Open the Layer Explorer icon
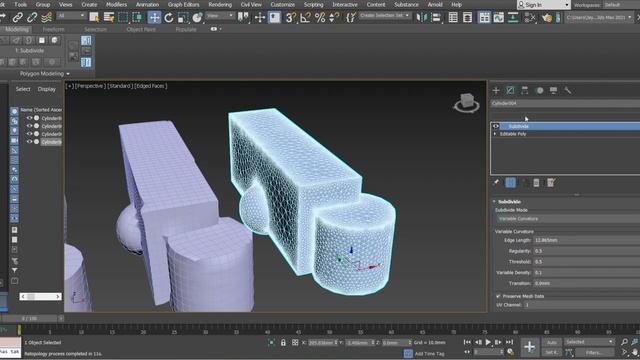The height and width of the screenshot is (360, 640). pos(467,17)
